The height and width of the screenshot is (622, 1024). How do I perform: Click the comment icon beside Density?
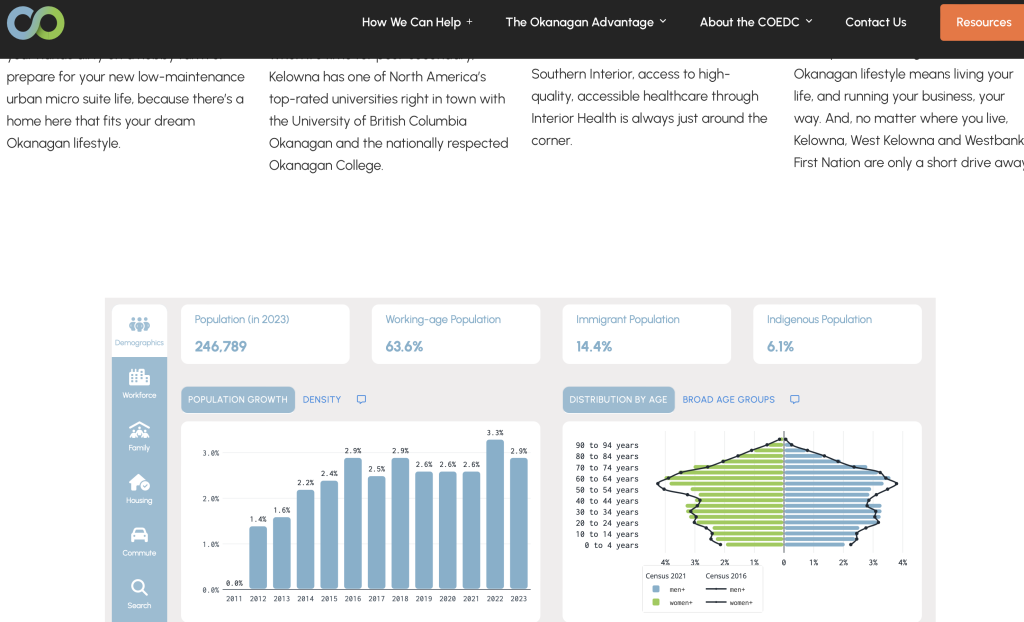point(361,399)
